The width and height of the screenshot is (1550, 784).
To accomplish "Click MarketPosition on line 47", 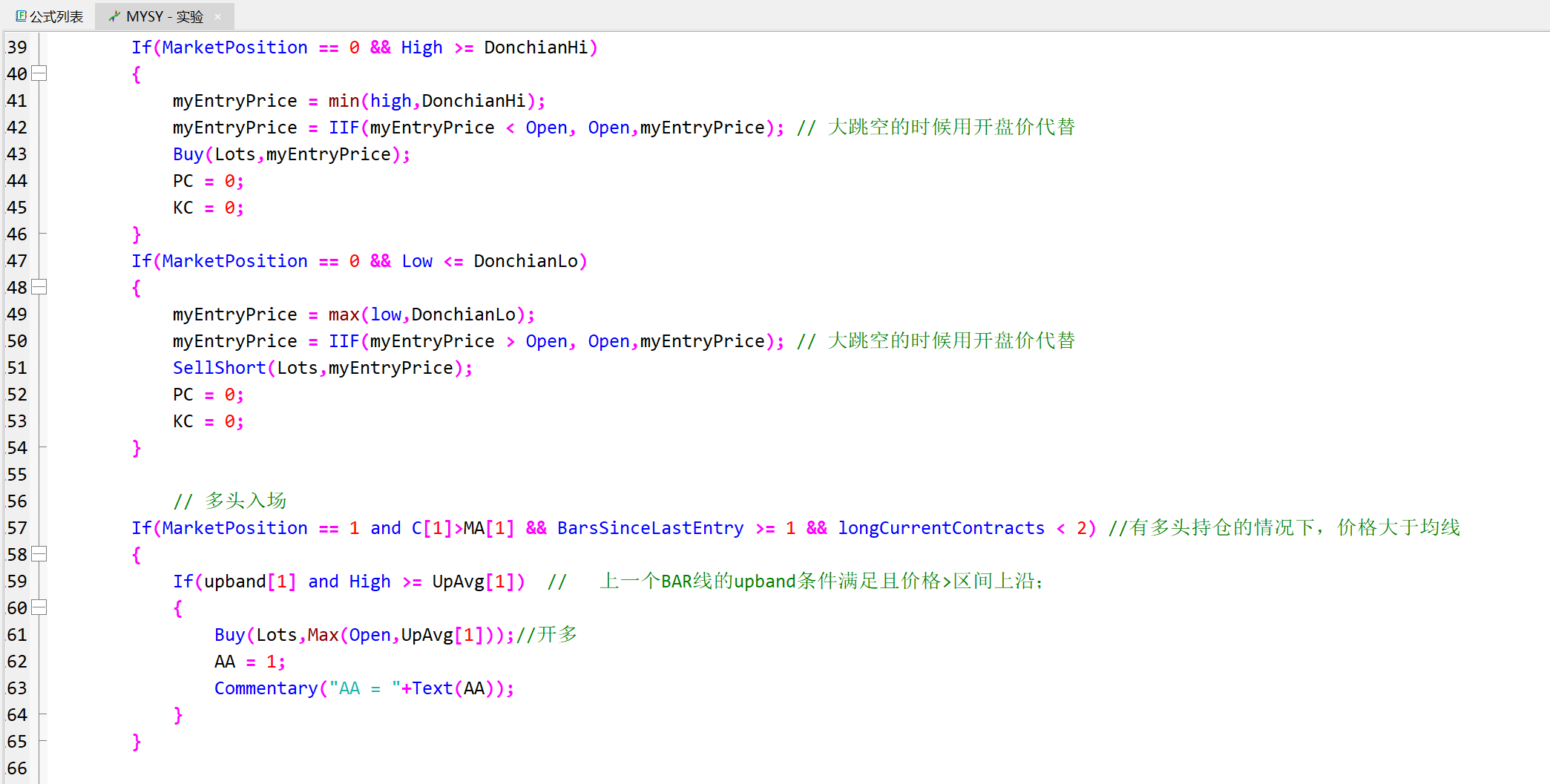I will point(234,261).
